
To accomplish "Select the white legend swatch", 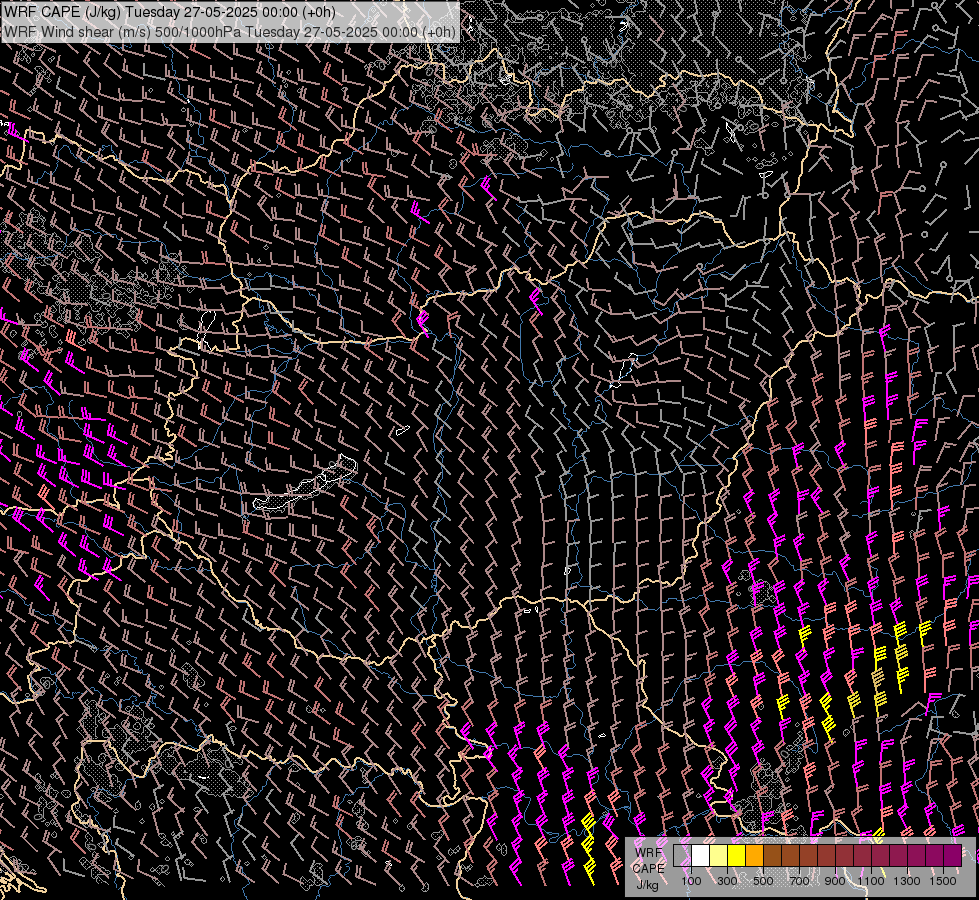I will click(701, 855).
